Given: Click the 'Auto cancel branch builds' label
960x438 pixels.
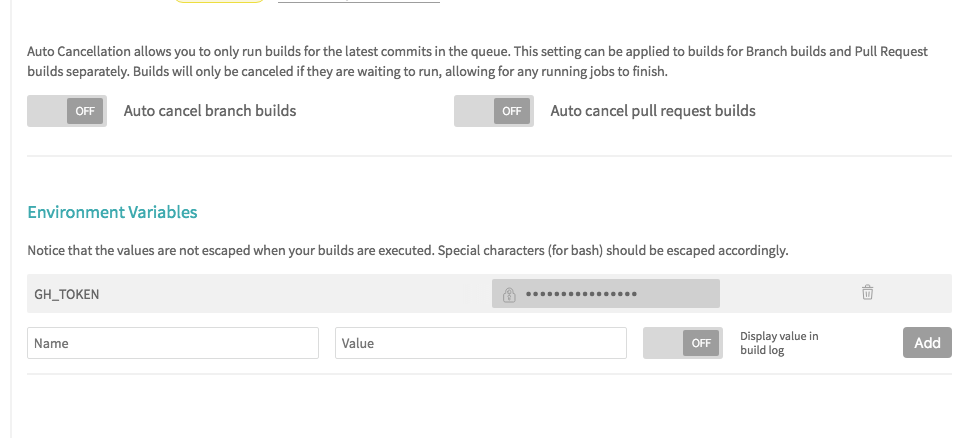Looking at the screenshot, I should [210, 111].
